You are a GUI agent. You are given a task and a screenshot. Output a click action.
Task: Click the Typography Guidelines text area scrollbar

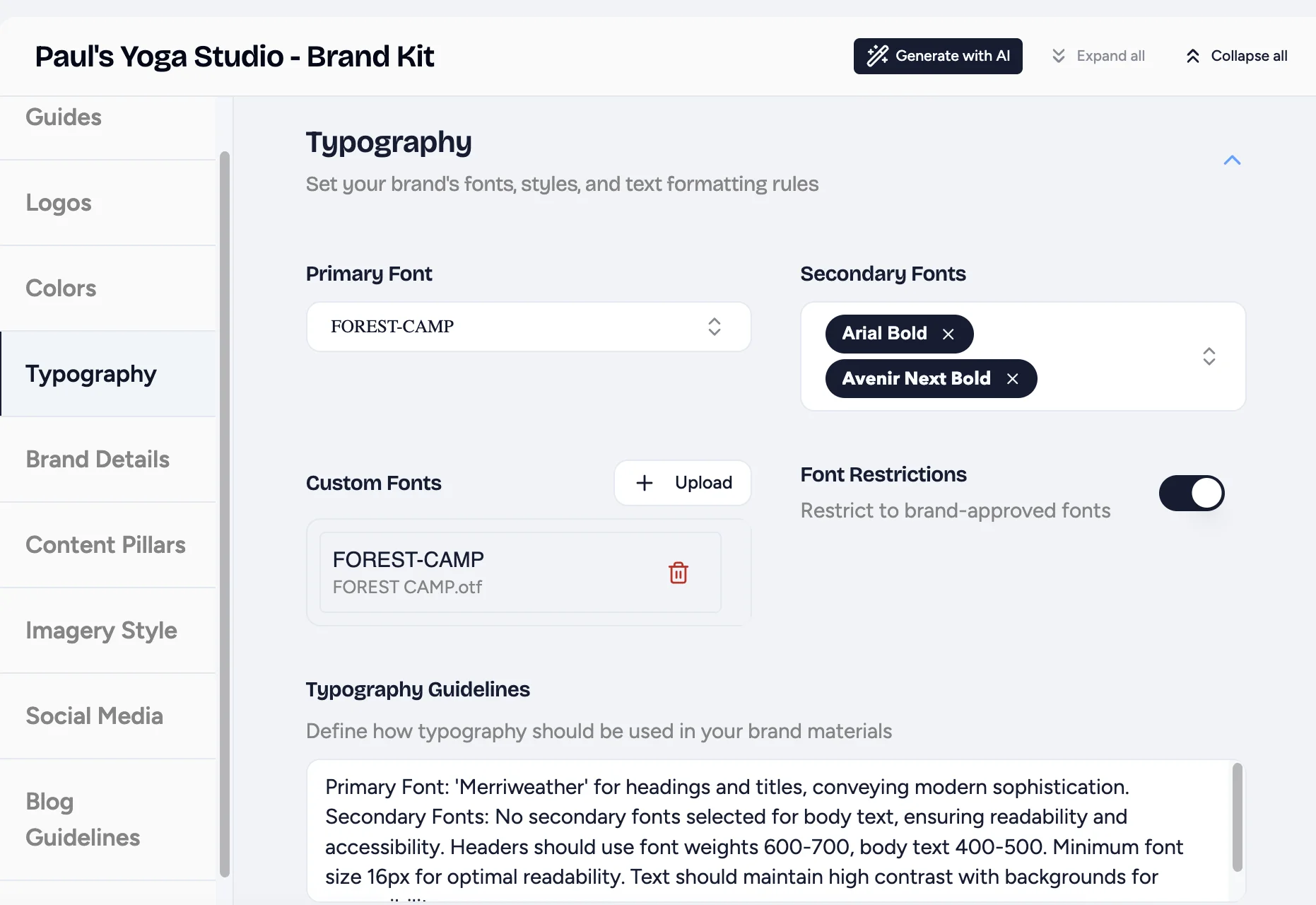pyautogui.click(x=1237, y=817)
